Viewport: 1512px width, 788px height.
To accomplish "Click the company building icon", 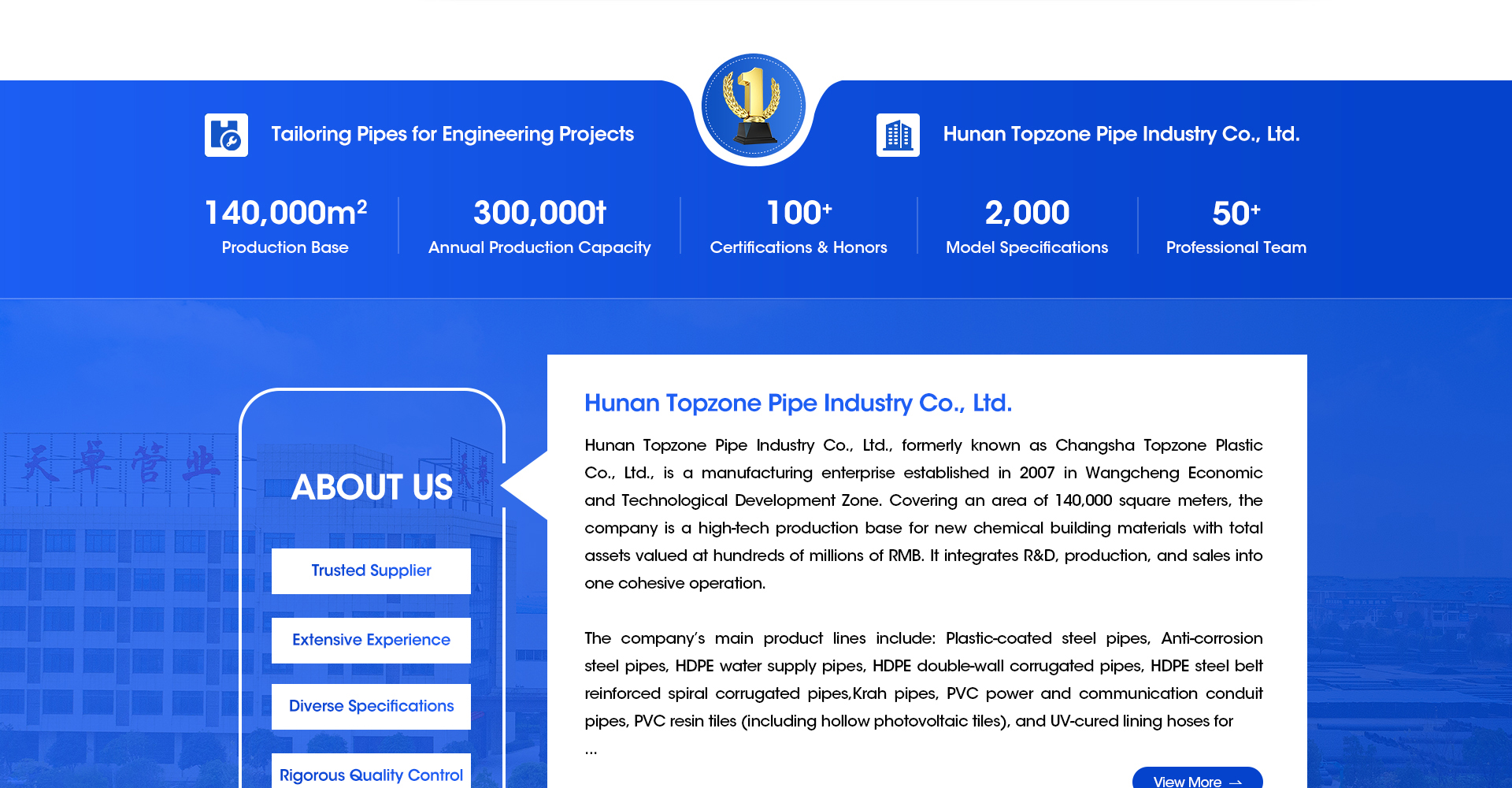I will pos(898,135).
